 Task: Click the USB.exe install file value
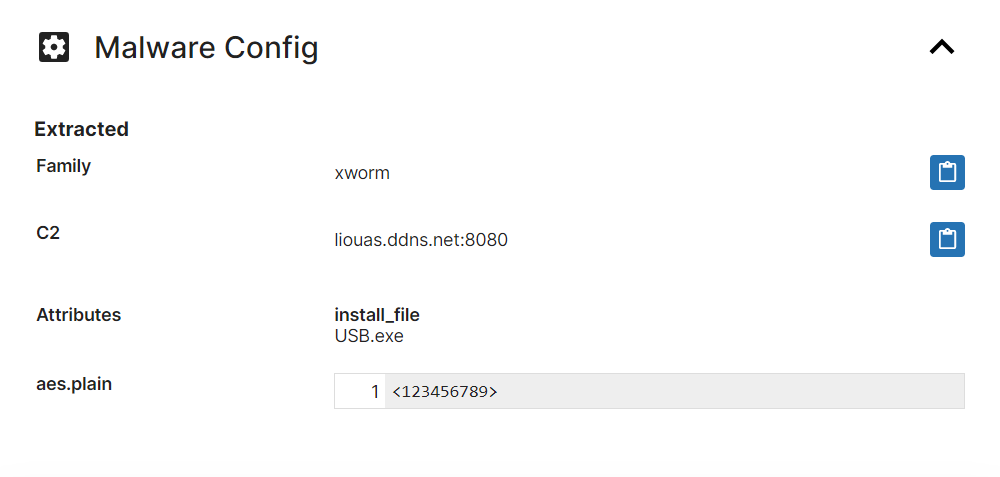point(369,336)
